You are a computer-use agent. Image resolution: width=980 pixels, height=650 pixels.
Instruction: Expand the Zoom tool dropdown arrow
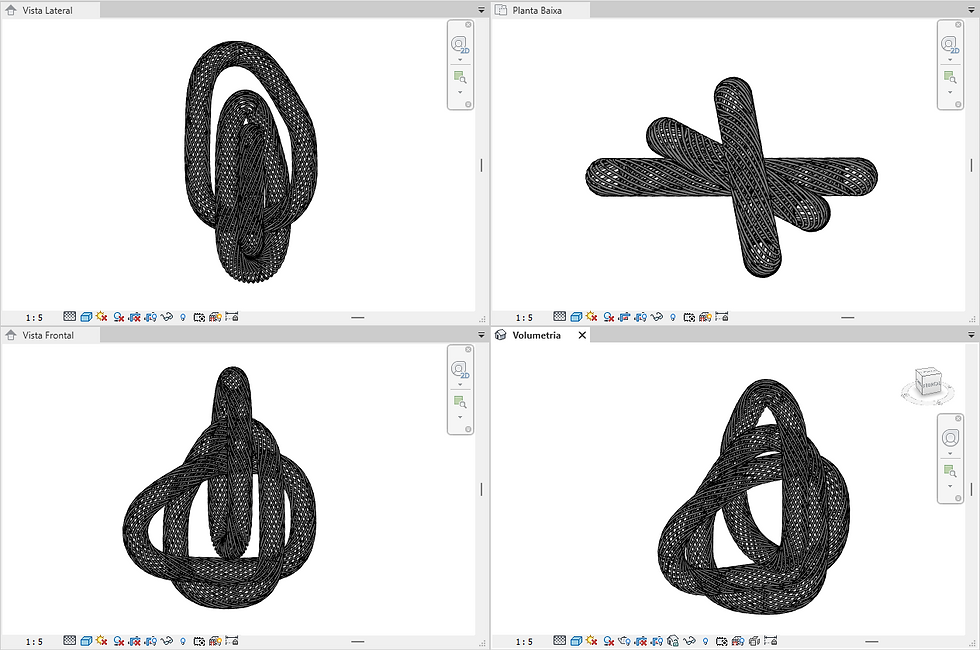coord(460,92)
